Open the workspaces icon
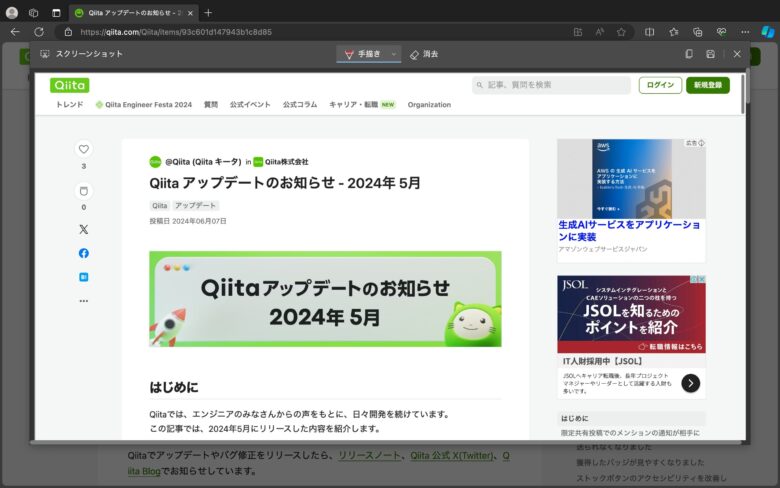This screenshot has height=488, width=780. [x=33, y=13]
